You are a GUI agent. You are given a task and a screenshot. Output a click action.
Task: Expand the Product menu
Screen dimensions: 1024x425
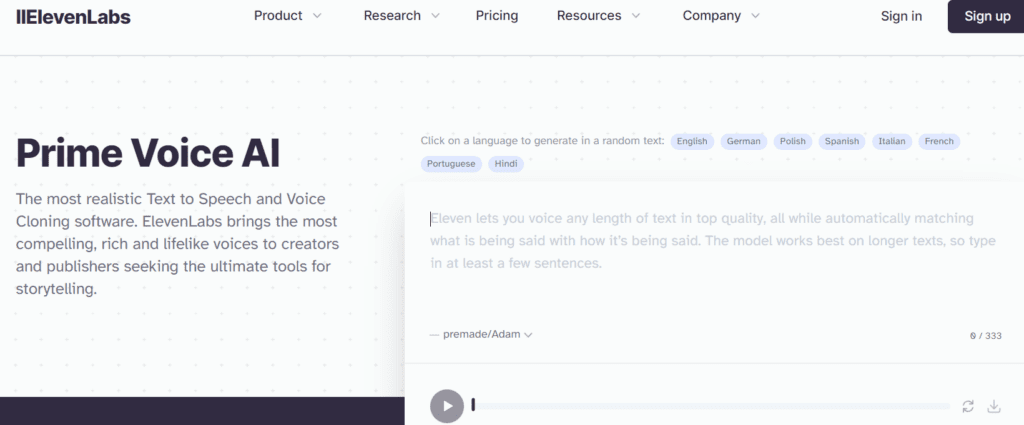[x=288, y=16]
